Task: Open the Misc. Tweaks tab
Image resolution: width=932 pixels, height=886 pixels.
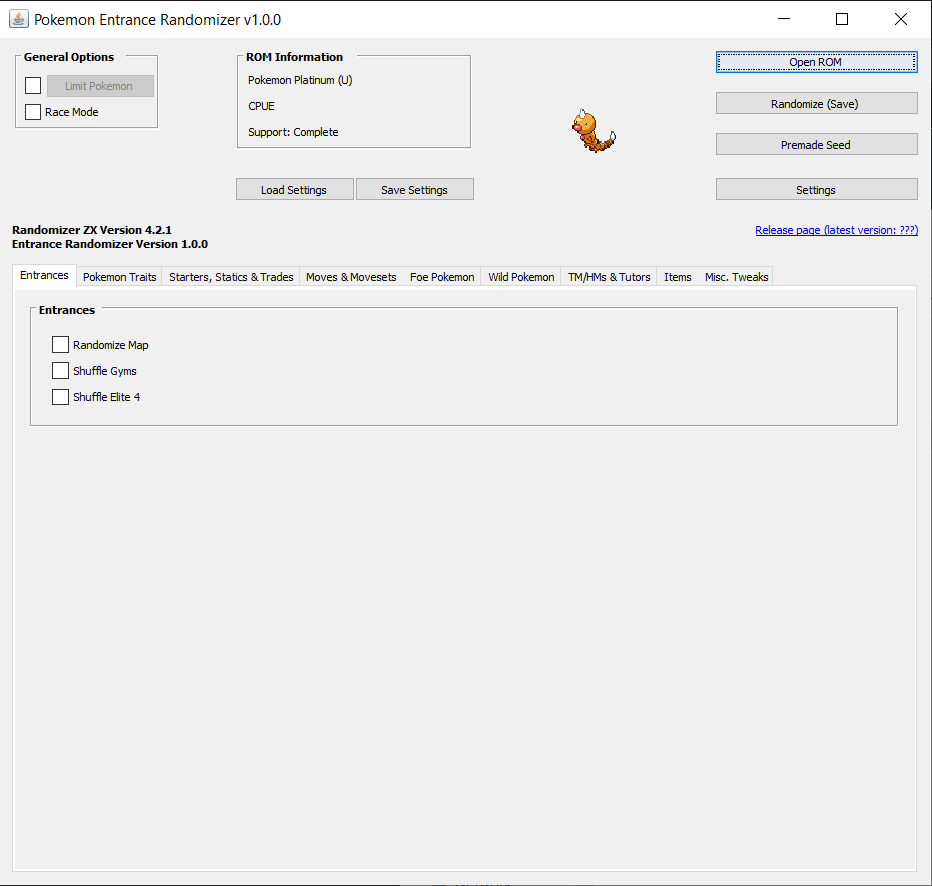Action: coord(736,277)
